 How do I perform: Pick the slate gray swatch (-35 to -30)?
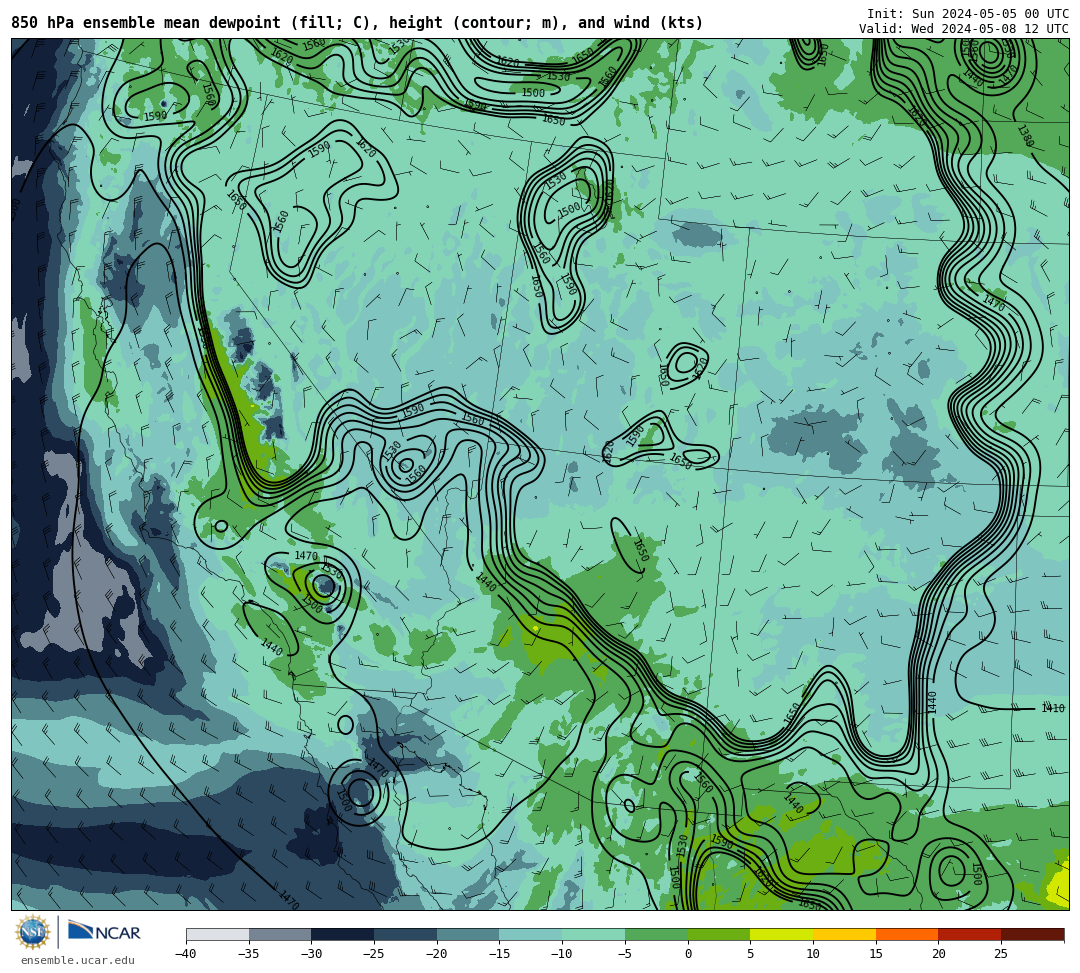[280, 934]
